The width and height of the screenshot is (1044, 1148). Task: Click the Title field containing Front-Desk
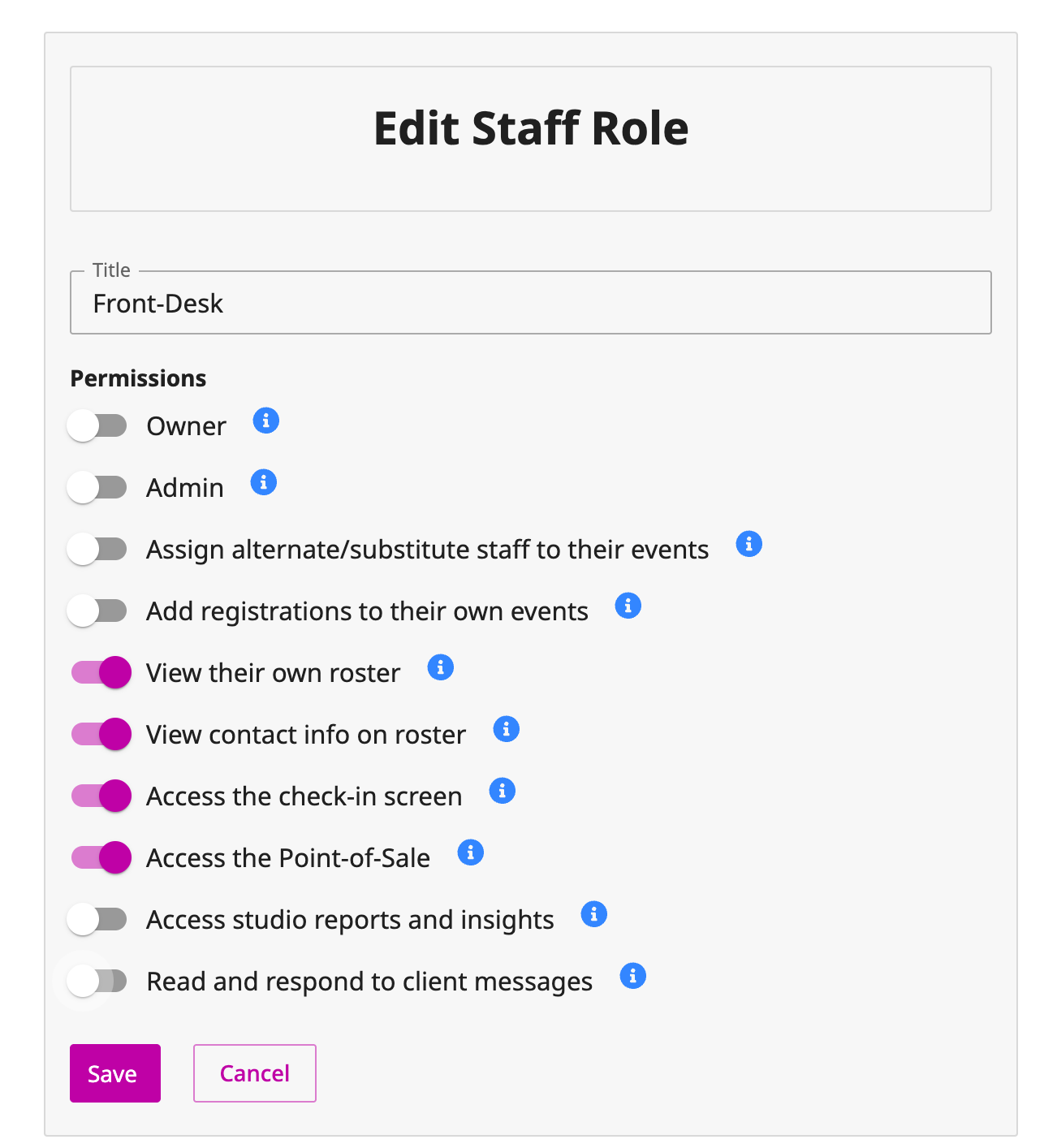(531, 303)
